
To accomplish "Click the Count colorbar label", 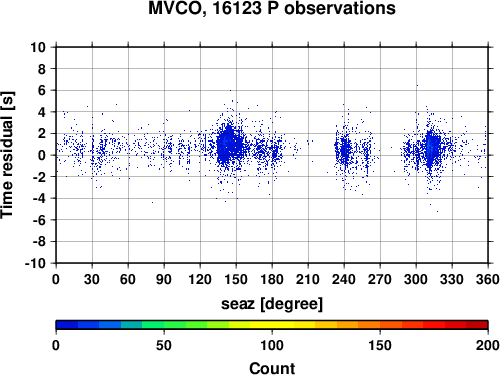I will [272, 368].
